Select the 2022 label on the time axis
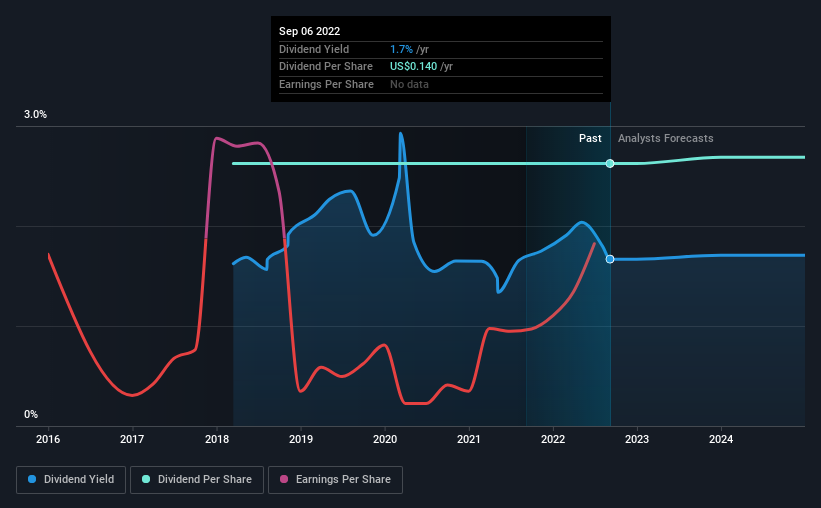The width and height of the screenshot is (821, 508). tap(553, 439)
